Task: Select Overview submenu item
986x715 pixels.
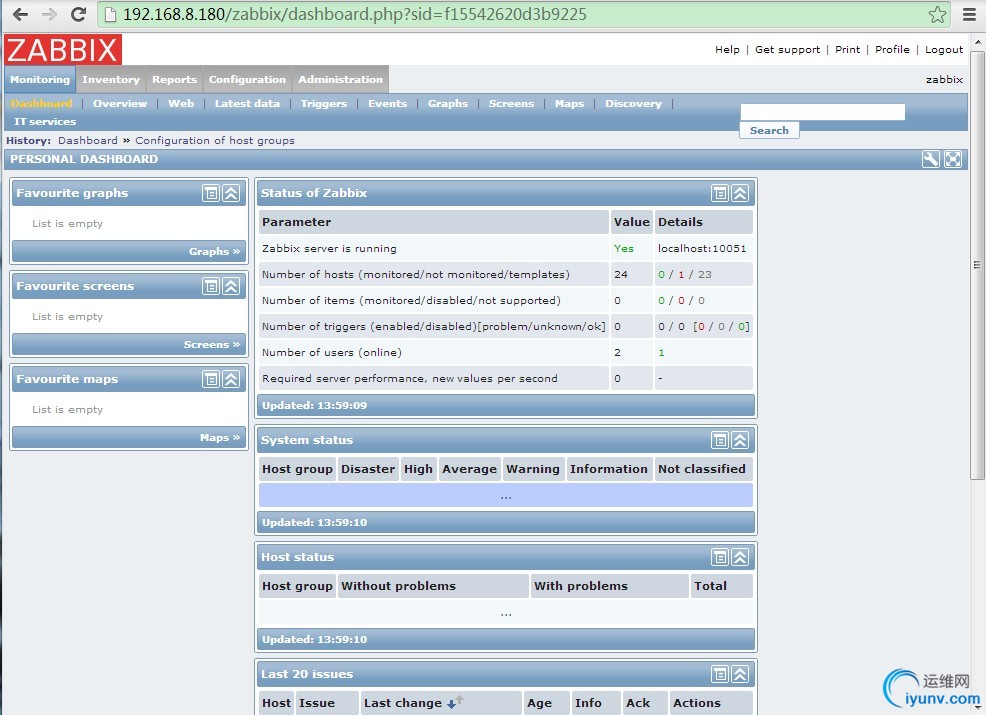Action: pos(119,103)
